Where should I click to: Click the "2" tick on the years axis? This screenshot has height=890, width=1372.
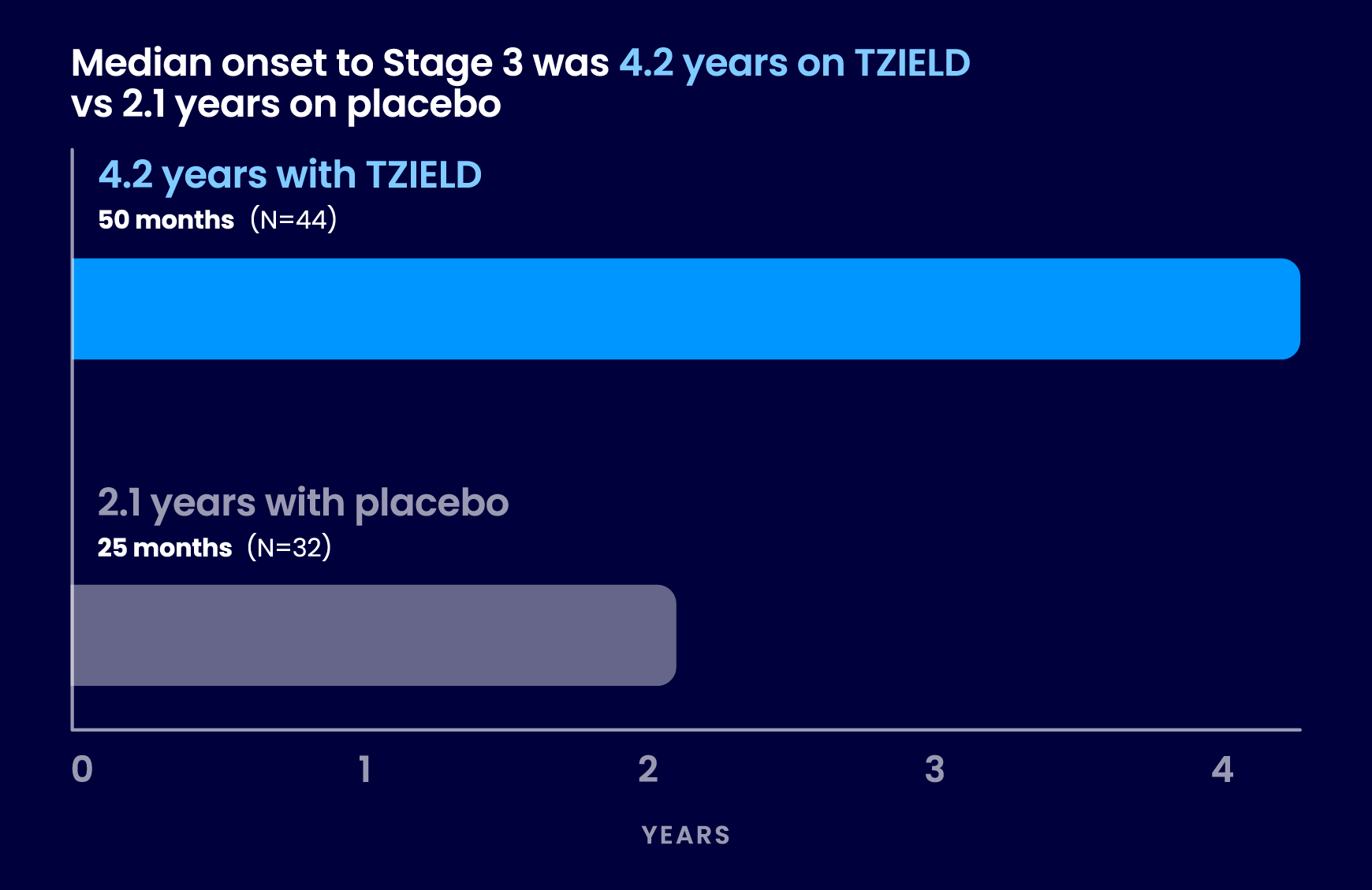coord(648,769)
